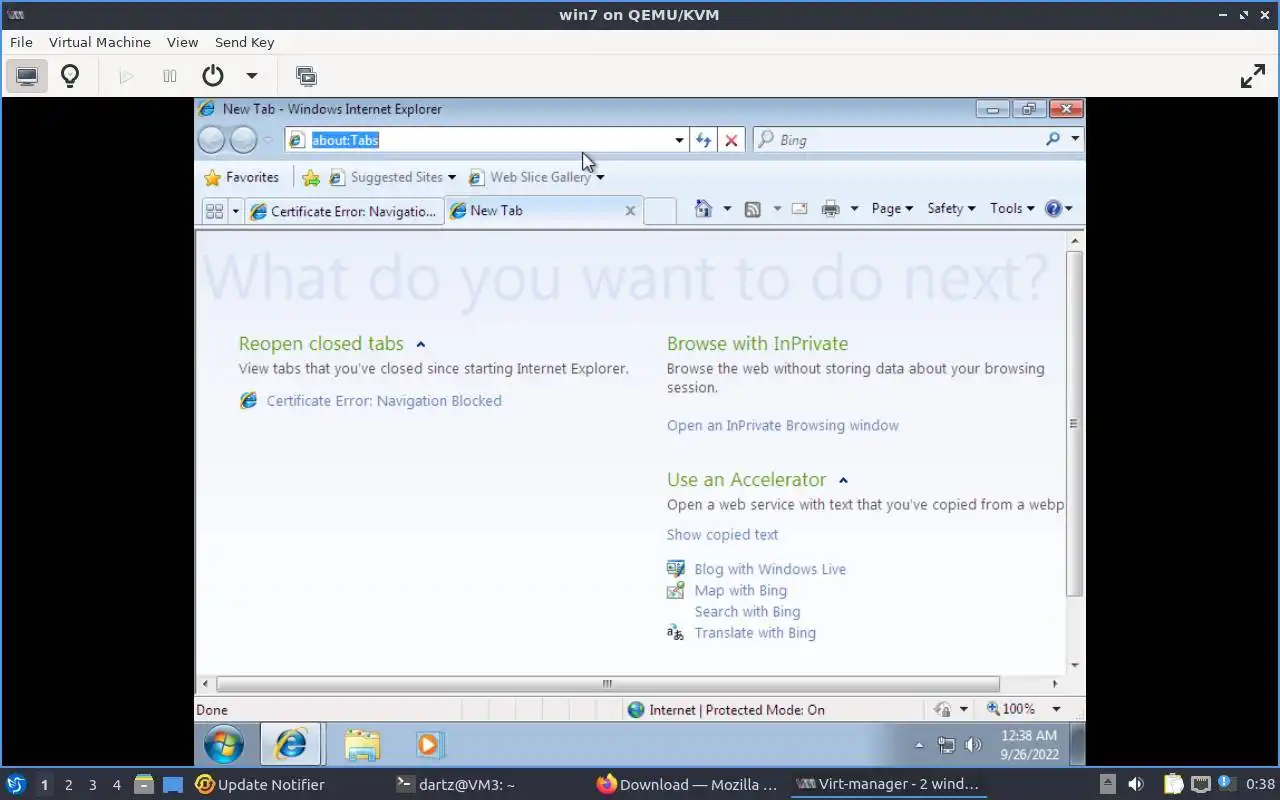
Task: Collapse the Reopen closed tabs section
Action: point(421,344)
